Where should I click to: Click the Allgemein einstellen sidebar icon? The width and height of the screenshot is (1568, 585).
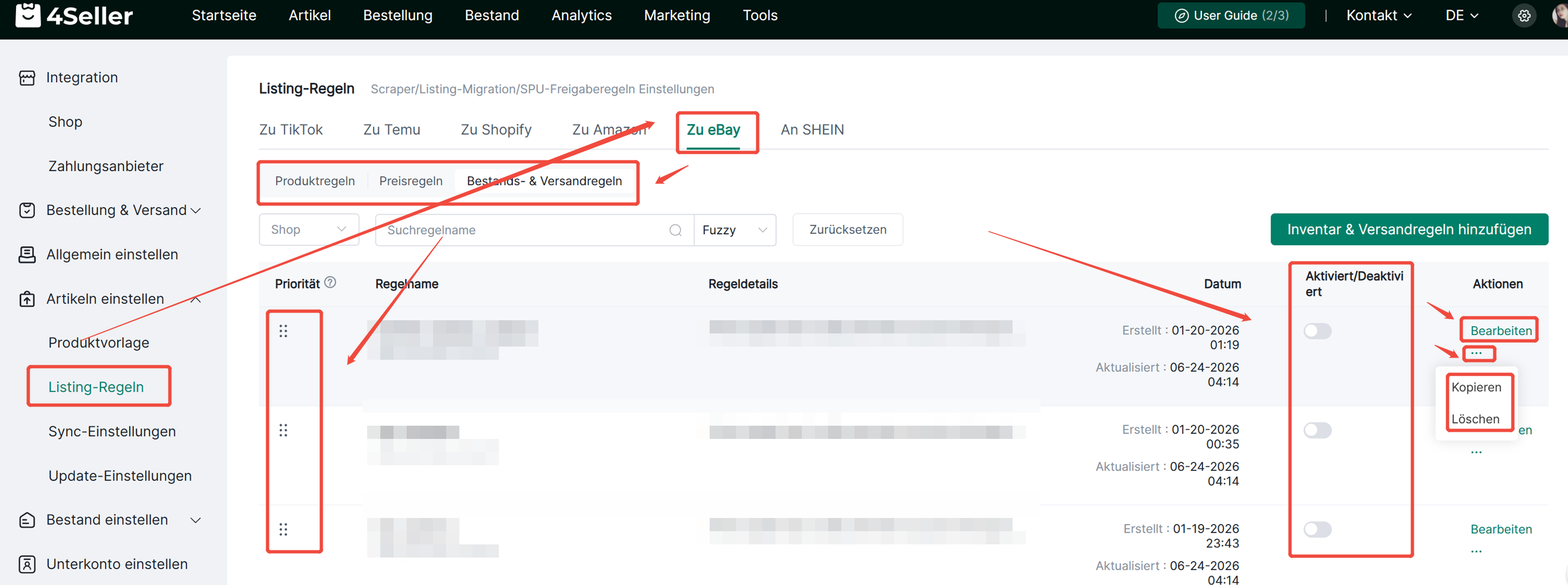tap(27, 255)
